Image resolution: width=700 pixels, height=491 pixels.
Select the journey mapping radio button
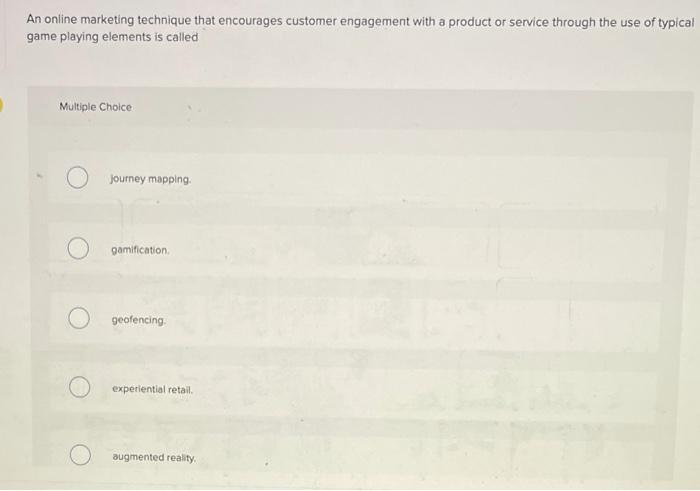point(77,178)
